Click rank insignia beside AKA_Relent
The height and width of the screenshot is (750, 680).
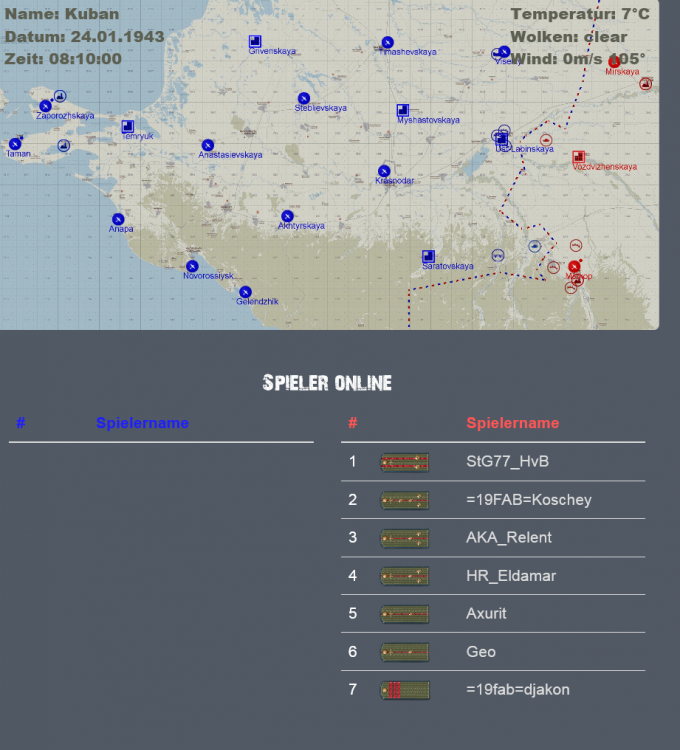(405, 538)
